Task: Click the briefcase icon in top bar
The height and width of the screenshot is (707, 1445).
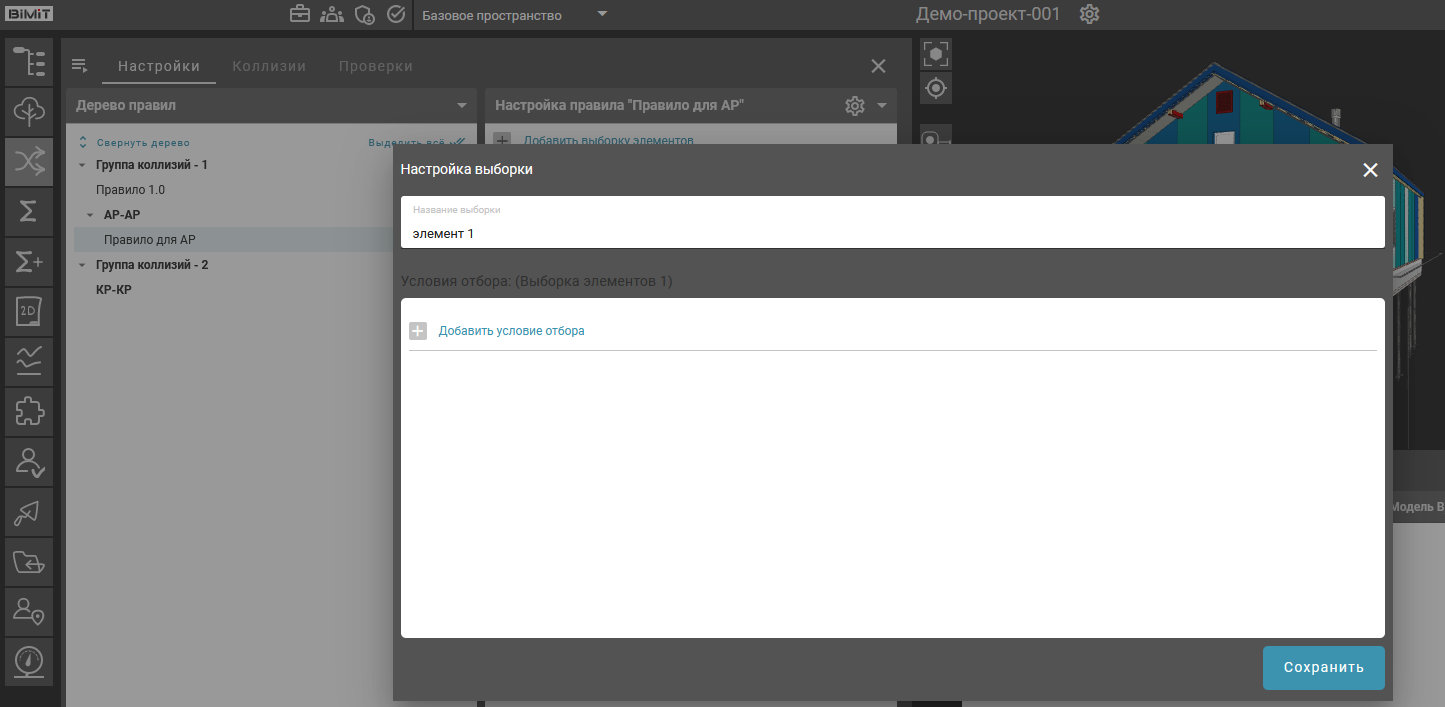Action: 299,14
